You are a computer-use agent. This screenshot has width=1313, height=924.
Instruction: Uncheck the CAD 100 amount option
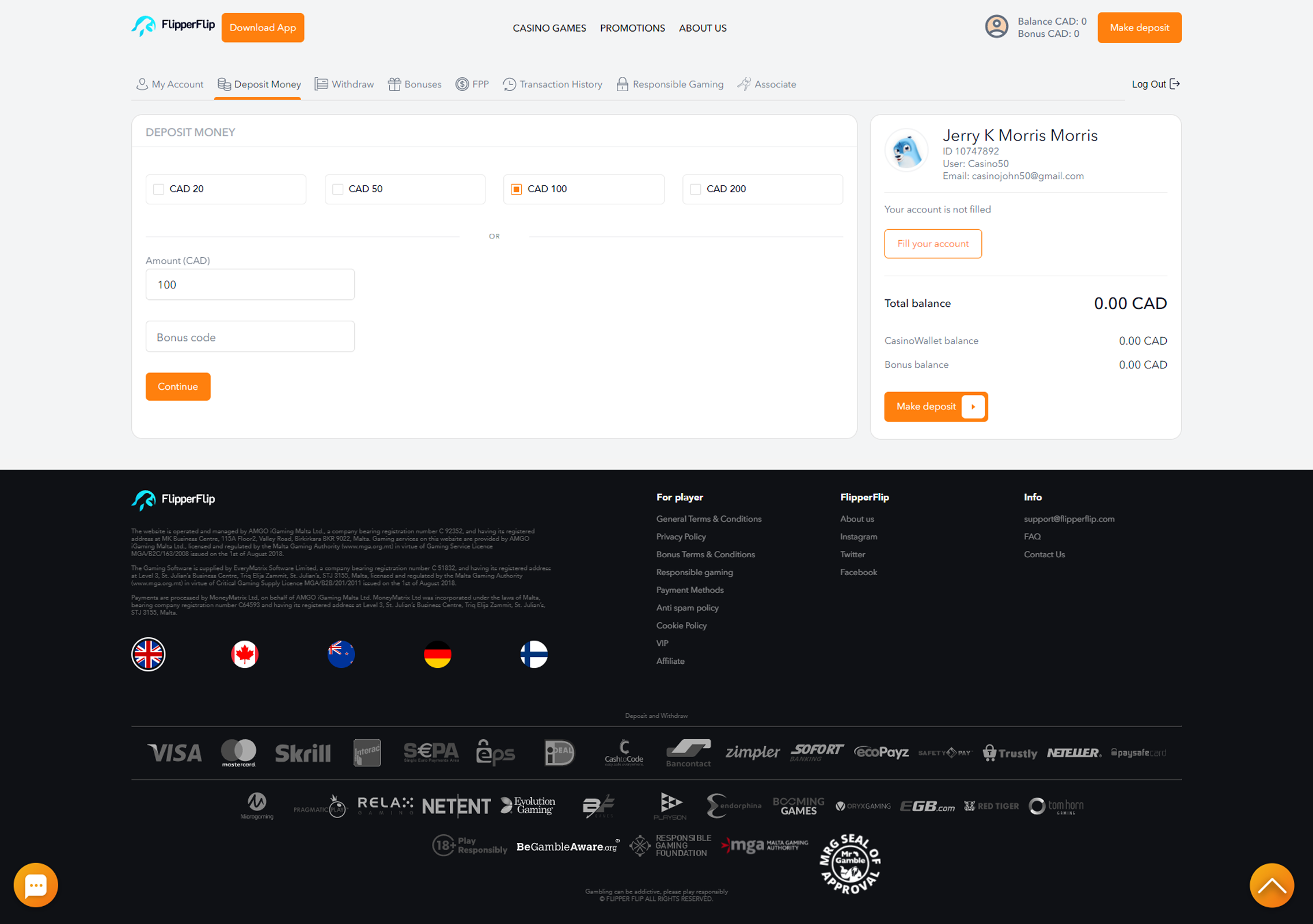(517, 189)
